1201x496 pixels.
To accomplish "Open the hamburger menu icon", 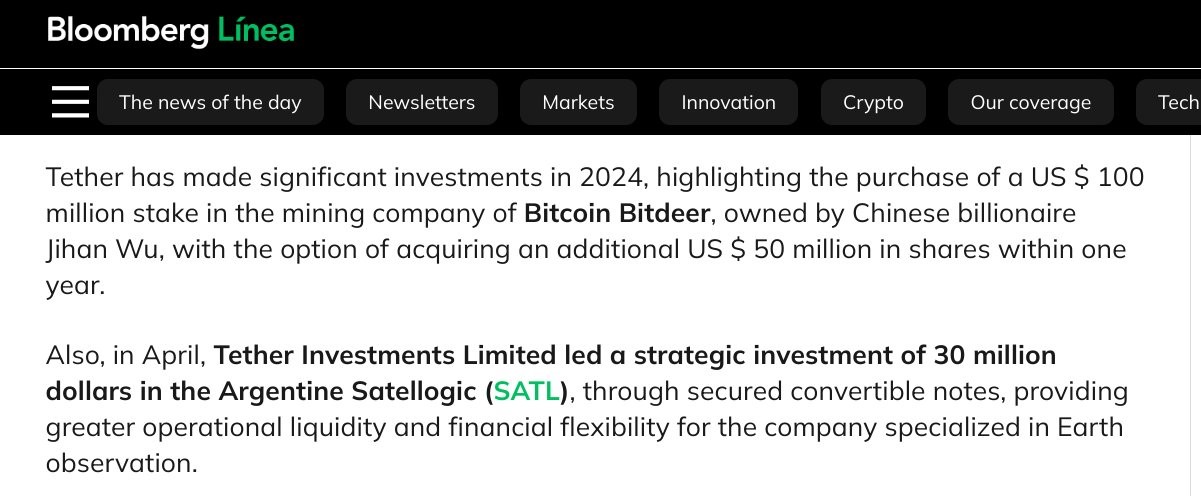I will (70, 102).
